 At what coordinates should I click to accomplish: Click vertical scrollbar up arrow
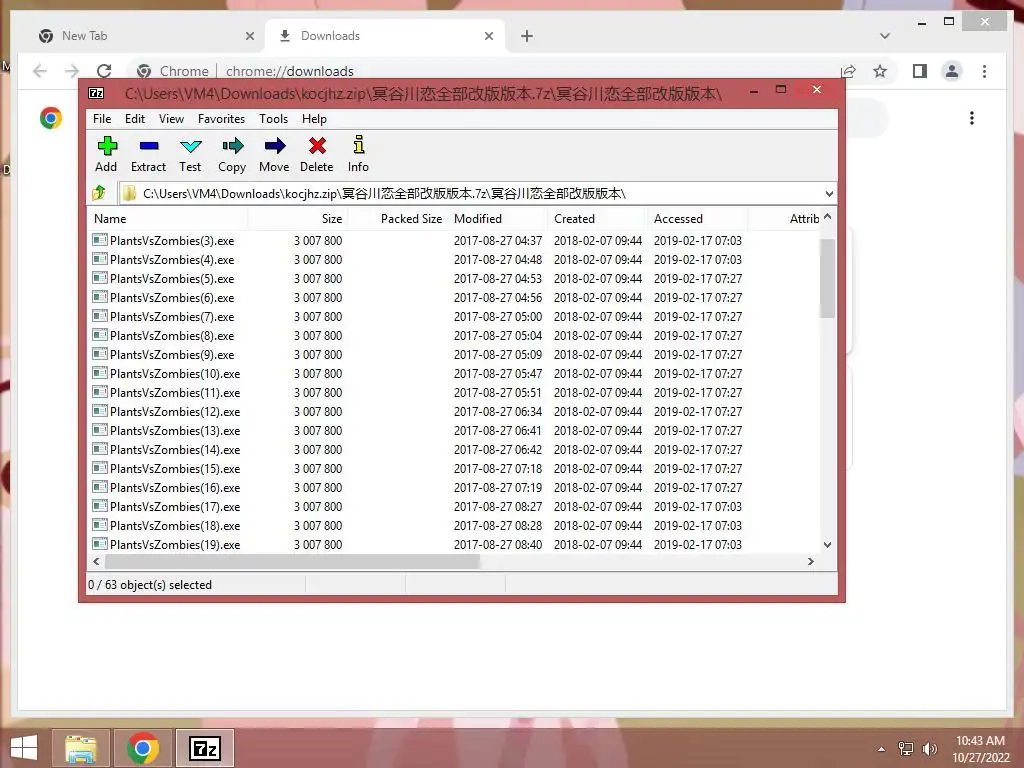point(827,216)
